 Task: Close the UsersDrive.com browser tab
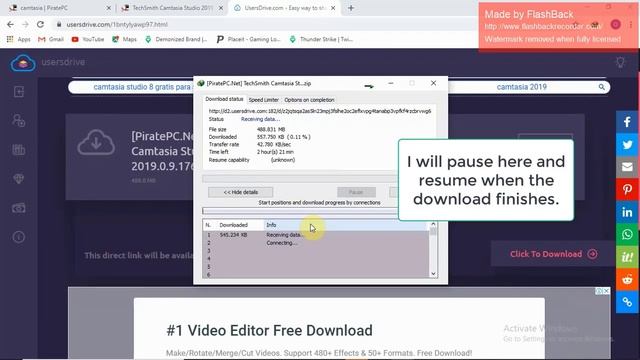click(x=333, y=8)
